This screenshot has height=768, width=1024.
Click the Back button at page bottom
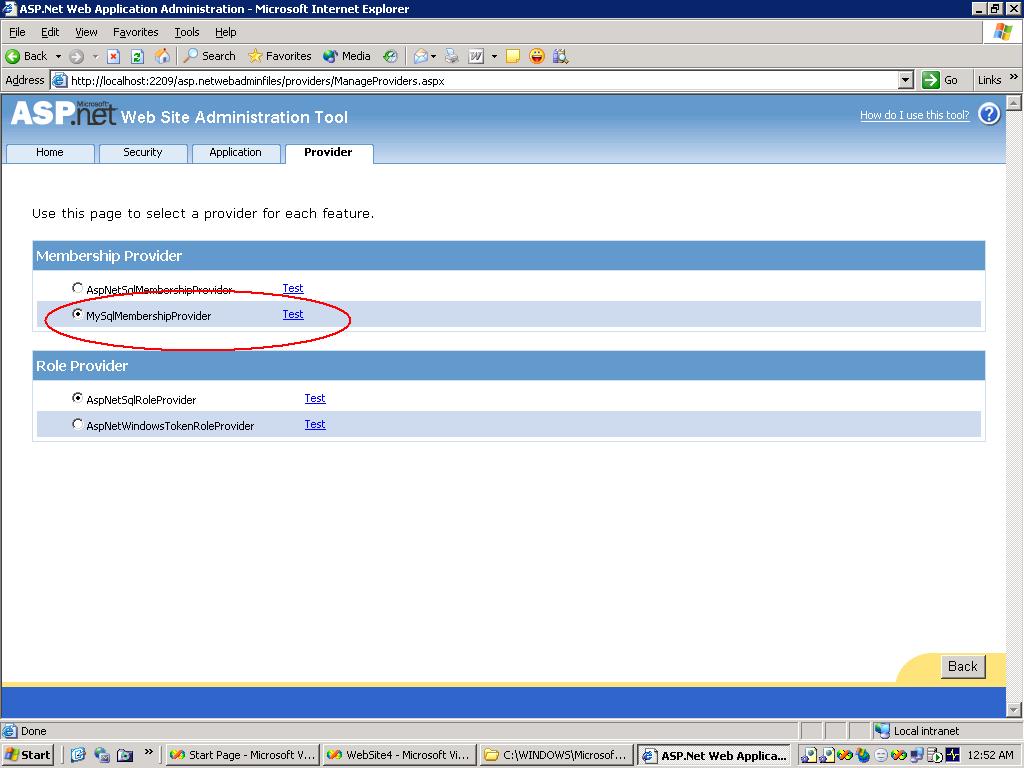tap(963, 666)
